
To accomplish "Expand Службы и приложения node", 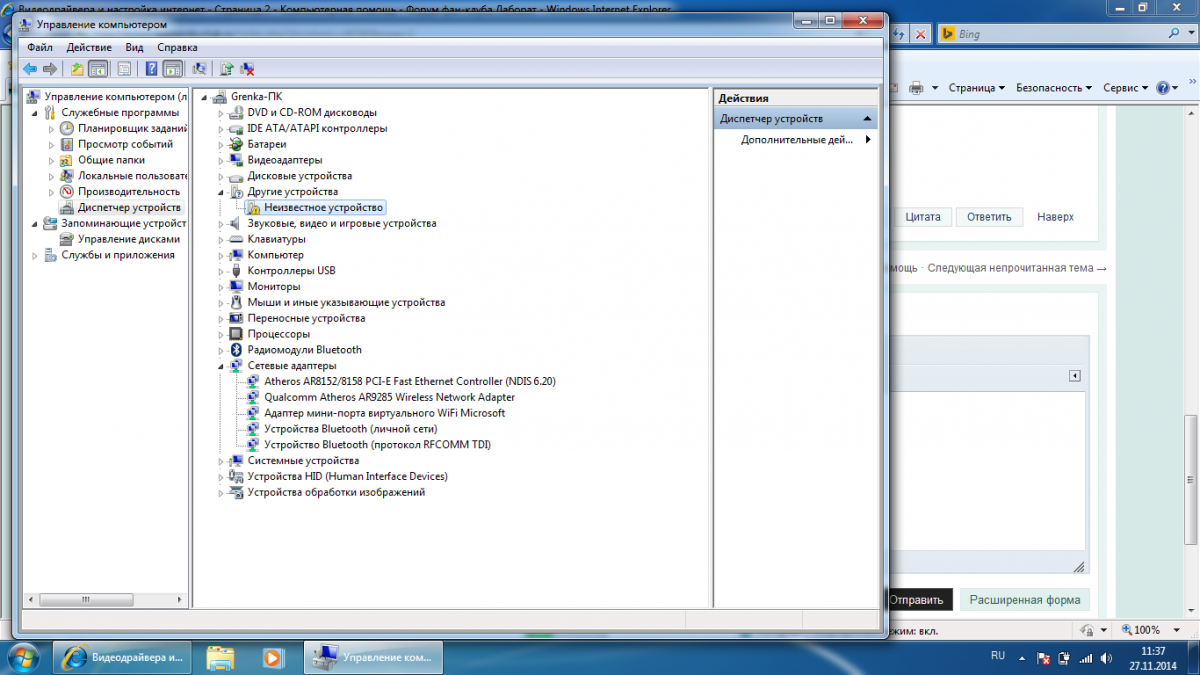I will pos(35,255).
